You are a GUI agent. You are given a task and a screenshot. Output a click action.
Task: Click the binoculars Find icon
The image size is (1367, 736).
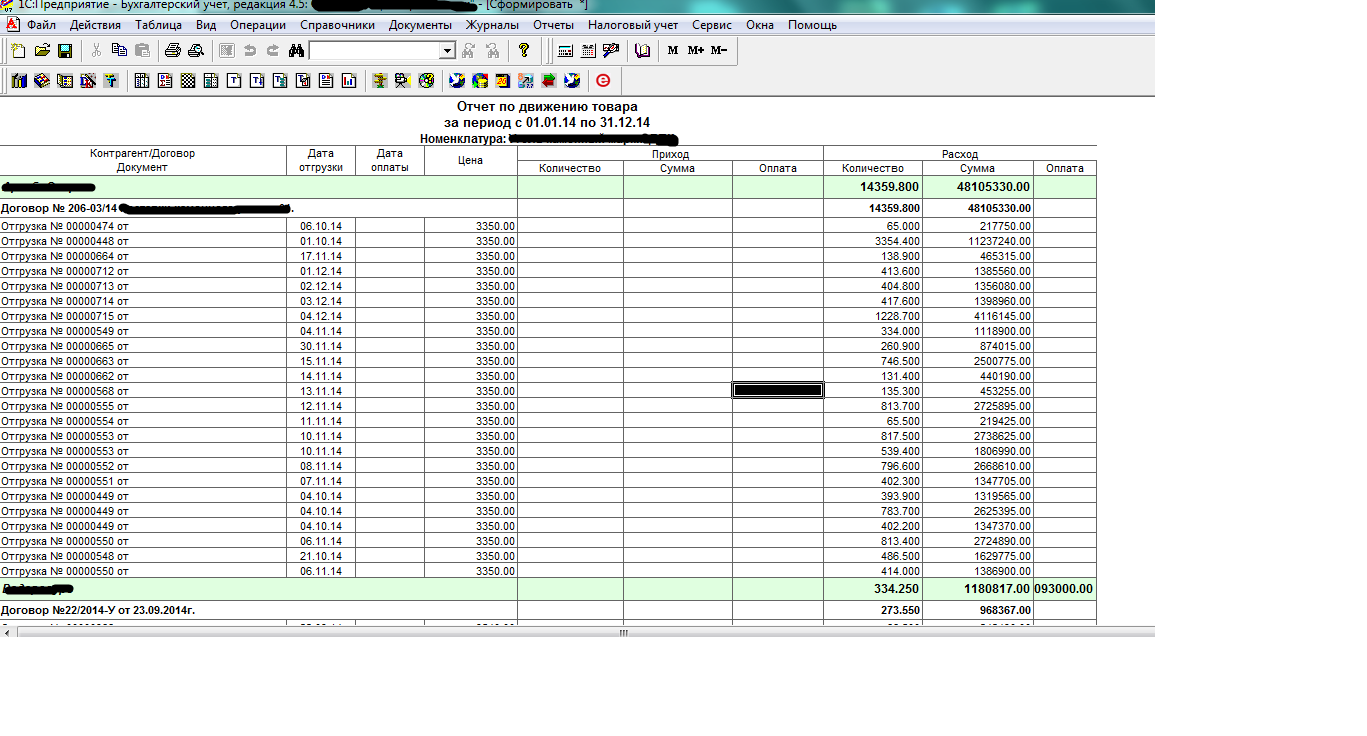(296, 51)
